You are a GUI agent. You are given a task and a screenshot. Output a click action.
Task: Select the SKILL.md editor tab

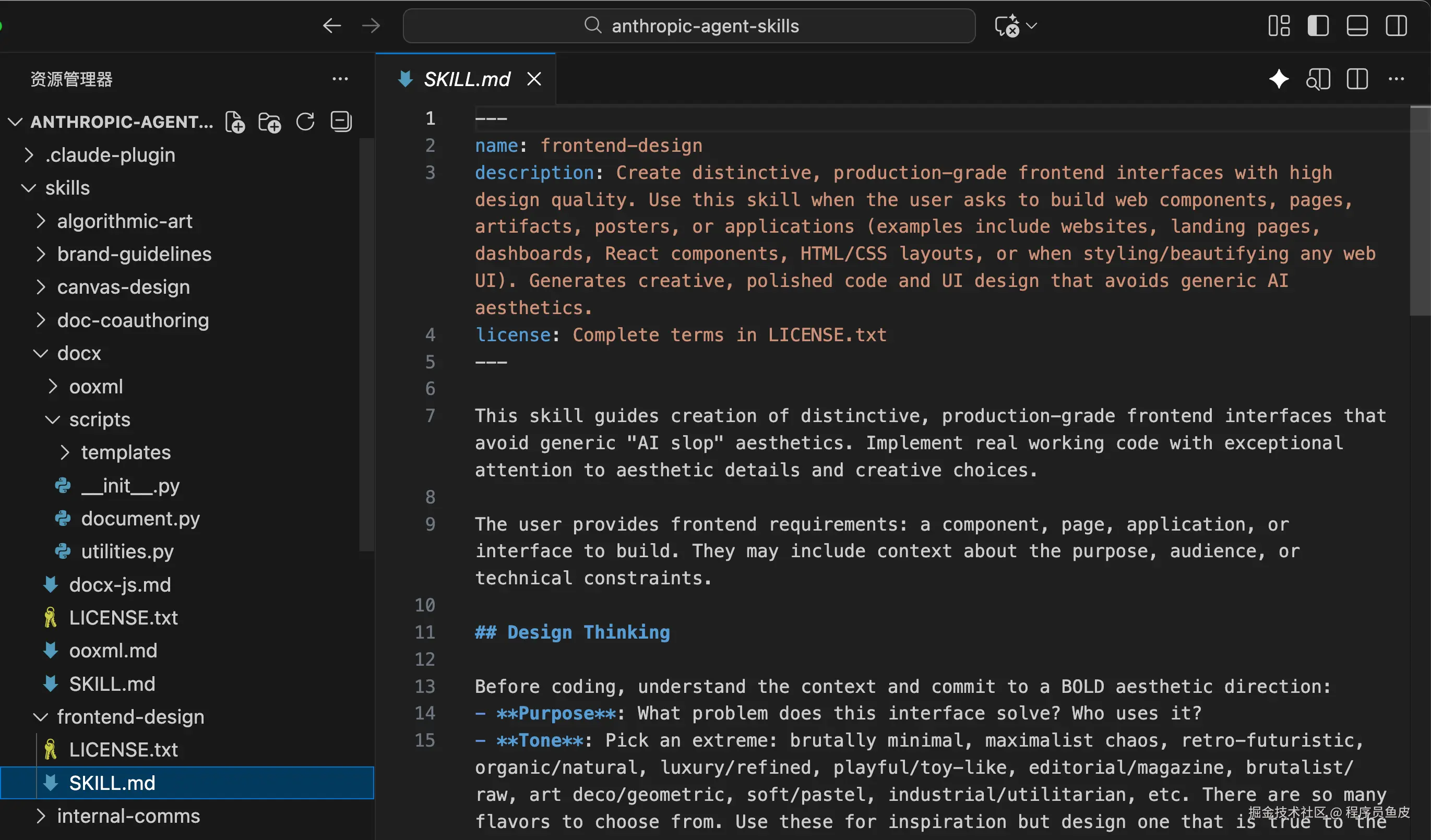[467, 79]
